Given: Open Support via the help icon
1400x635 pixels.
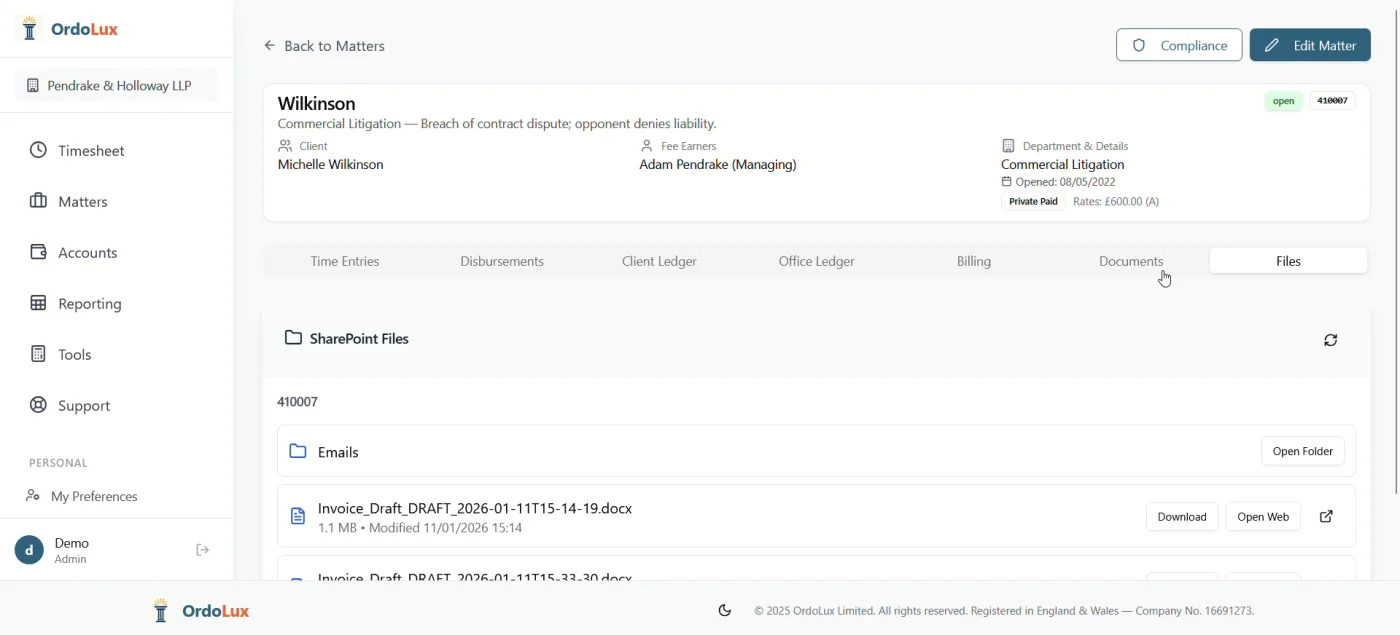Looking at the screenshot, I should tap(36, 405).
